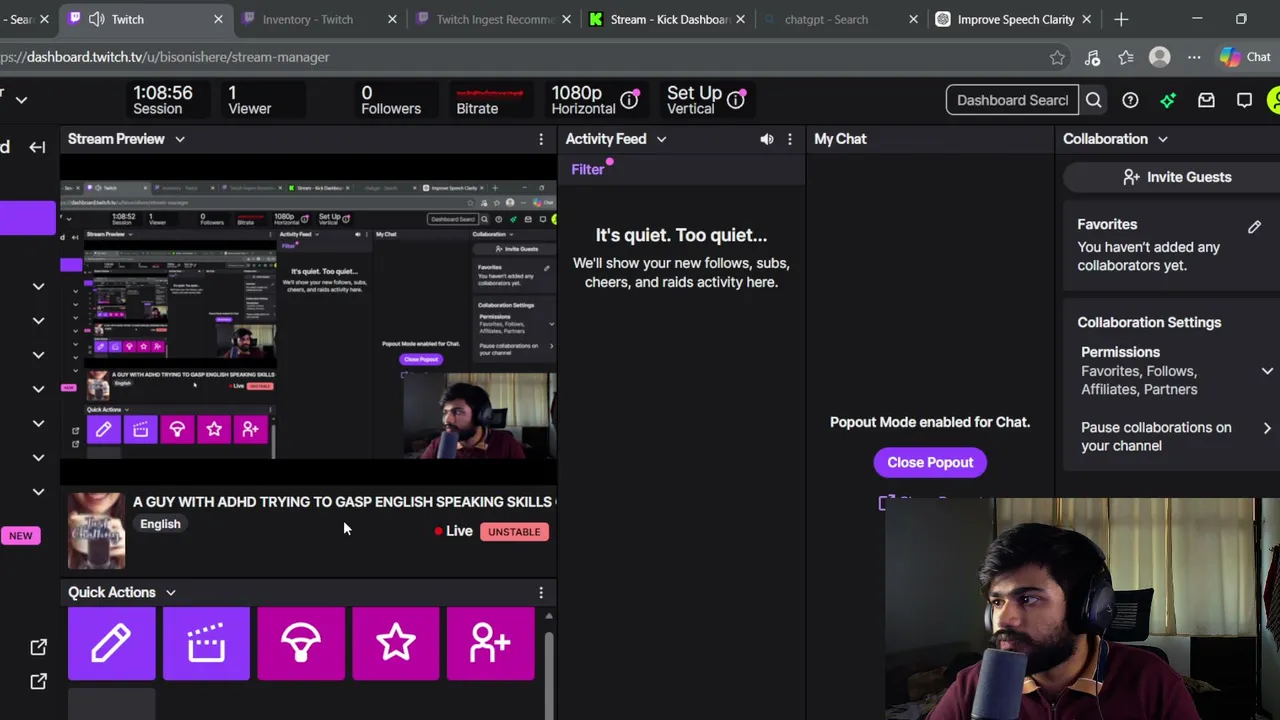
Task: Click the star quick action tile
Action: pyautogui.click(x=396, y=643)
